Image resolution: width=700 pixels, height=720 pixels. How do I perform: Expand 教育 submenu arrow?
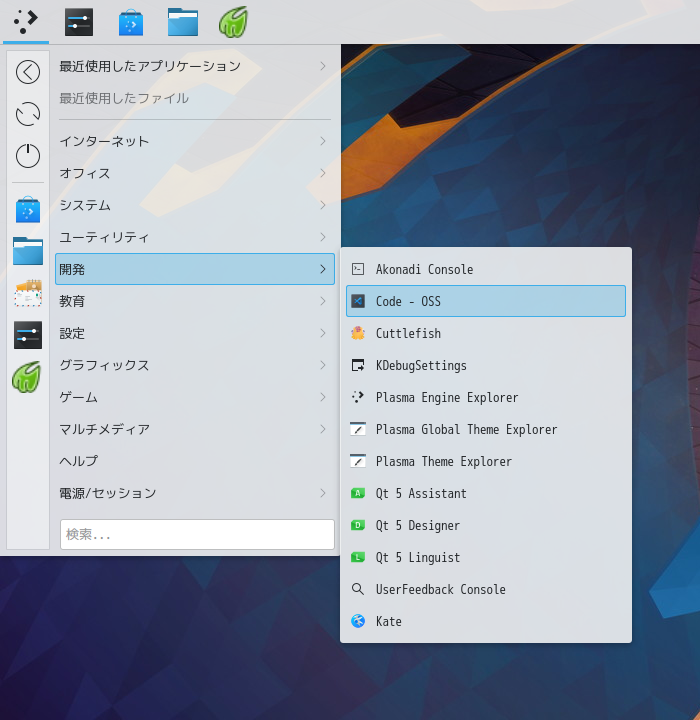323,301
